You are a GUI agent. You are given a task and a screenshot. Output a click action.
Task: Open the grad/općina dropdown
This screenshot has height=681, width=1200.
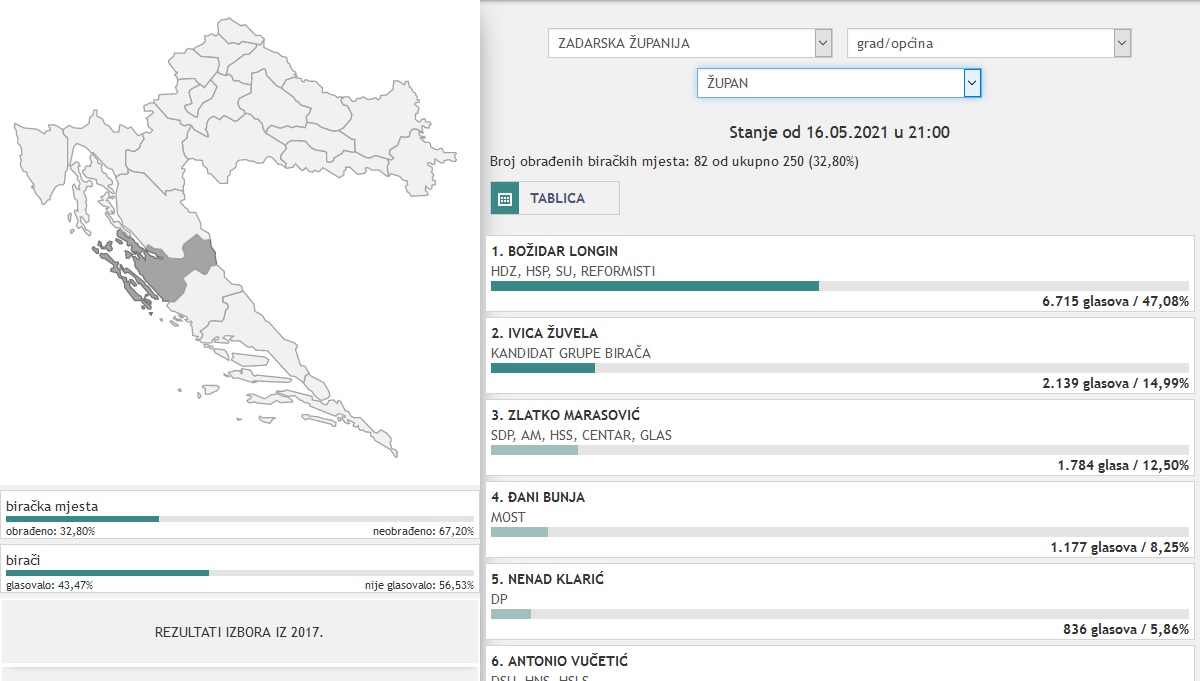tap(989, 43)
